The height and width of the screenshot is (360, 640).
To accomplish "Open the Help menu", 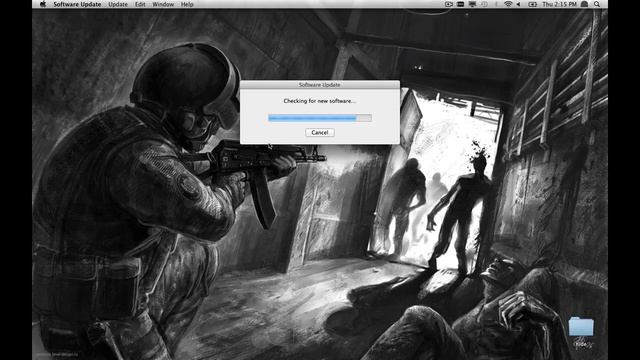I will (187, 4).
